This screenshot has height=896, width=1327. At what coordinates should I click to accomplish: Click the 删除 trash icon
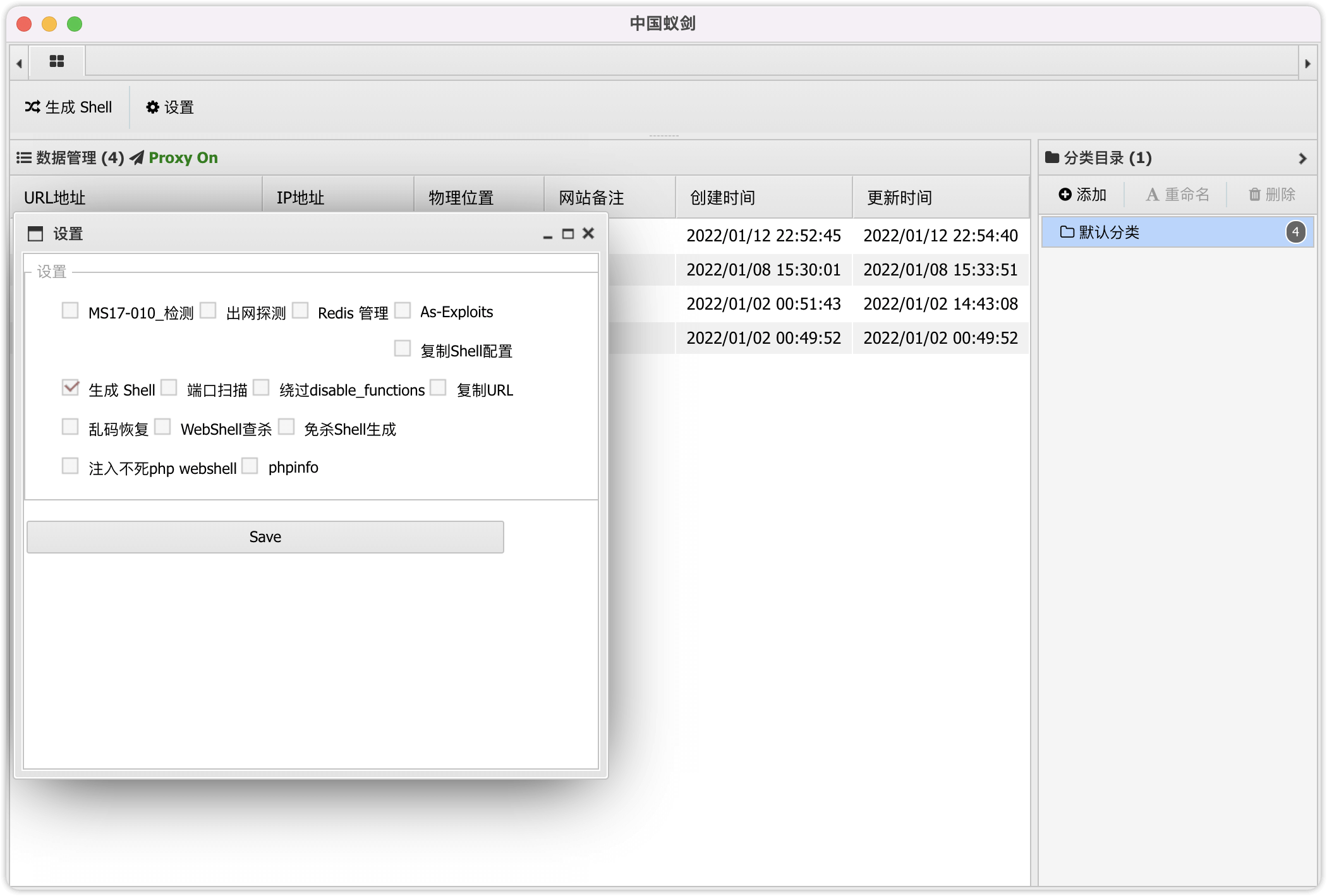[x=1255, y=195]
